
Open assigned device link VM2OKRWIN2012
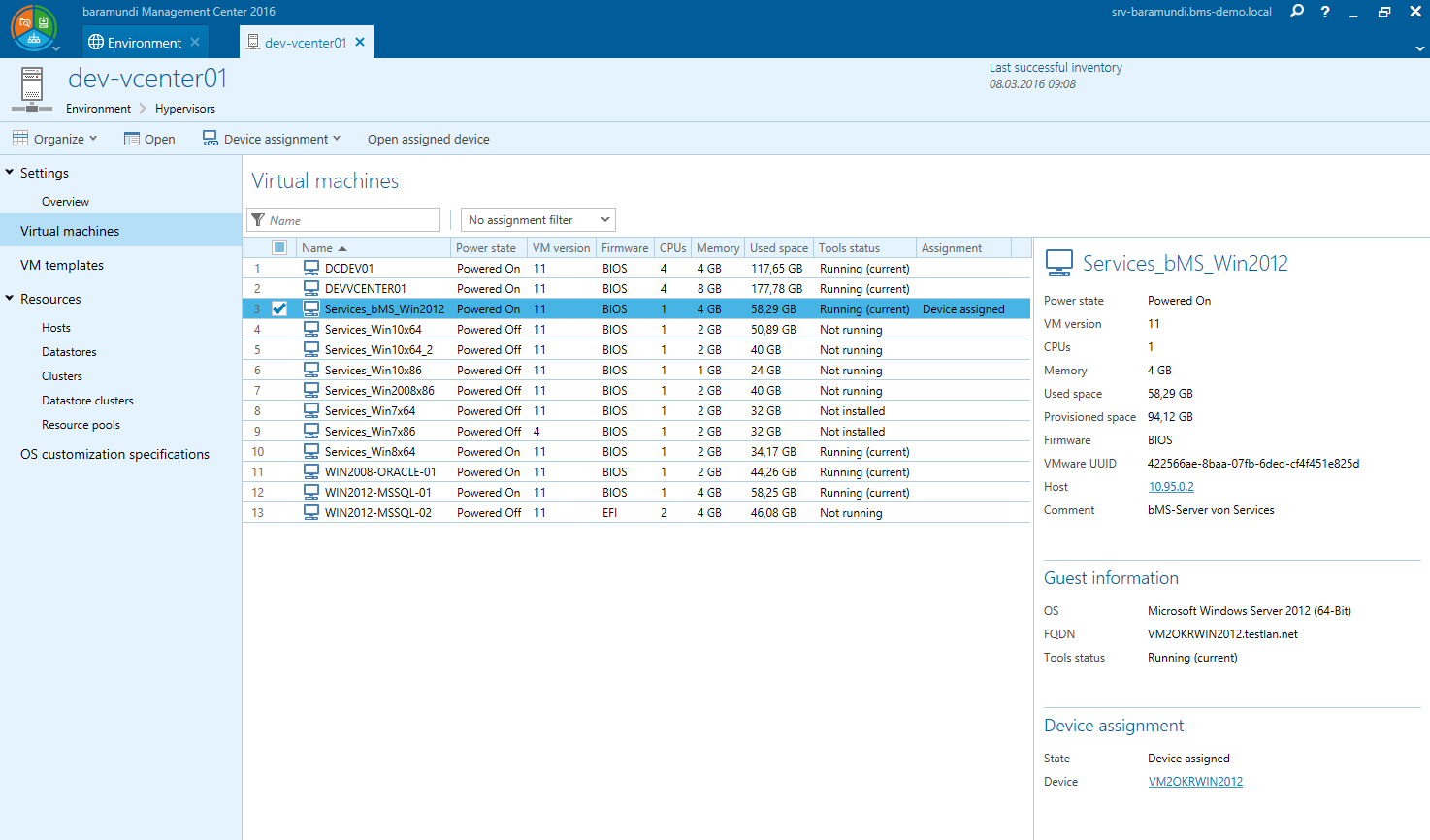(x=1195, y=782)
